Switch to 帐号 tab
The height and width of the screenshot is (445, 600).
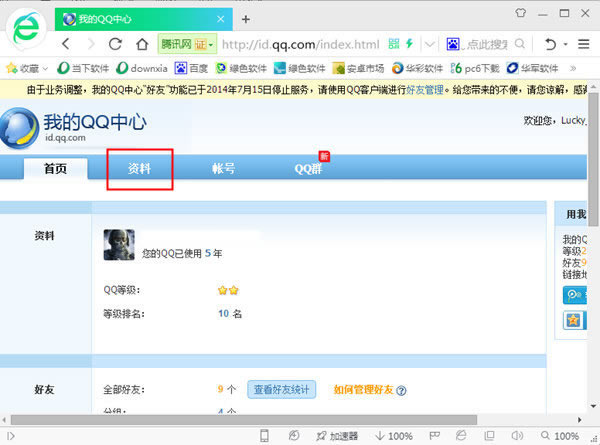click(x=223, y=168)
